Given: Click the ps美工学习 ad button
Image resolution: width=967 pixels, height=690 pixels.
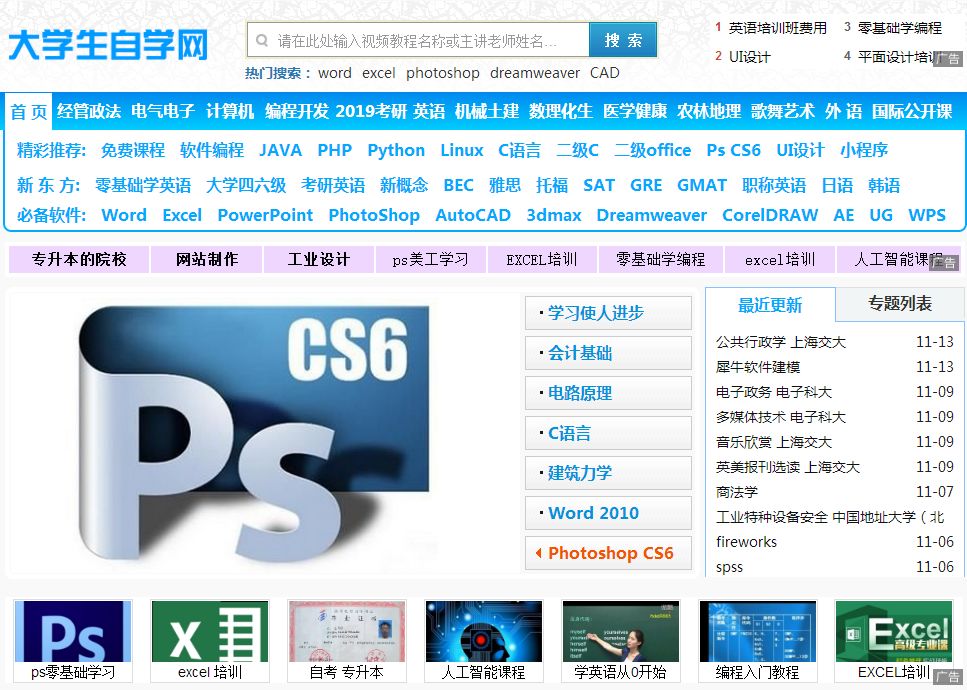Looking at the screenshot, I should click(x=430, y=260).
